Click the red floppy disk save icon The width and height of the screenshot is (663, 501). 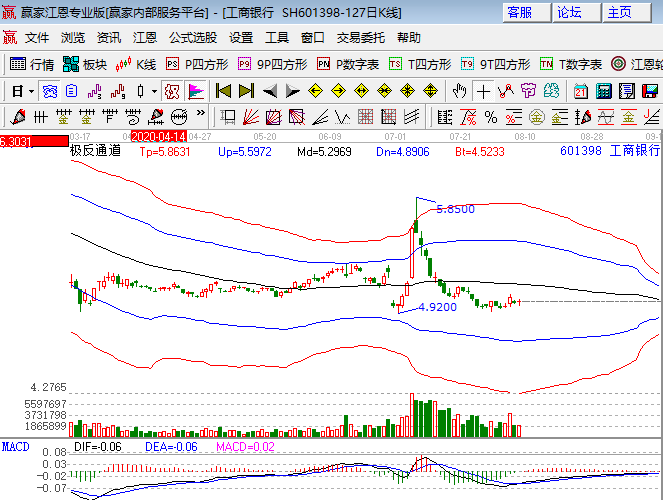pos(649,91)
